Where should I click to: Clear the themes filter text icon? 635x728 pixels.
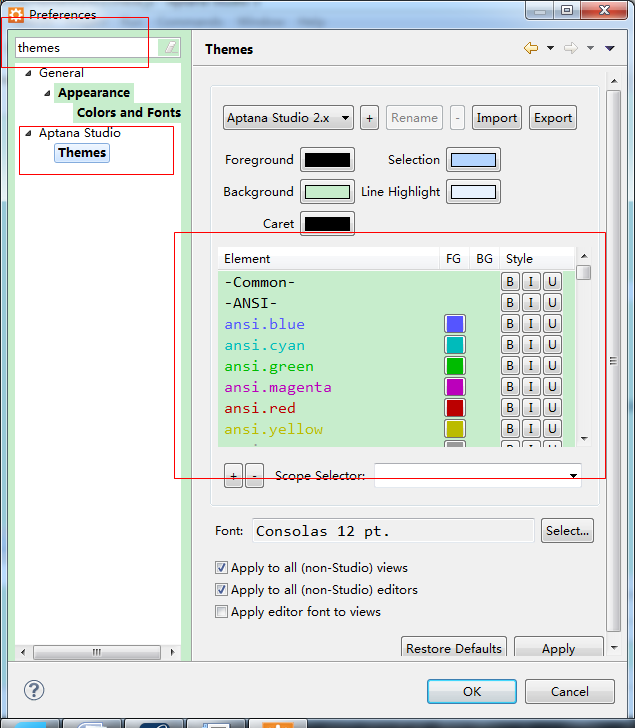[170, 47]
